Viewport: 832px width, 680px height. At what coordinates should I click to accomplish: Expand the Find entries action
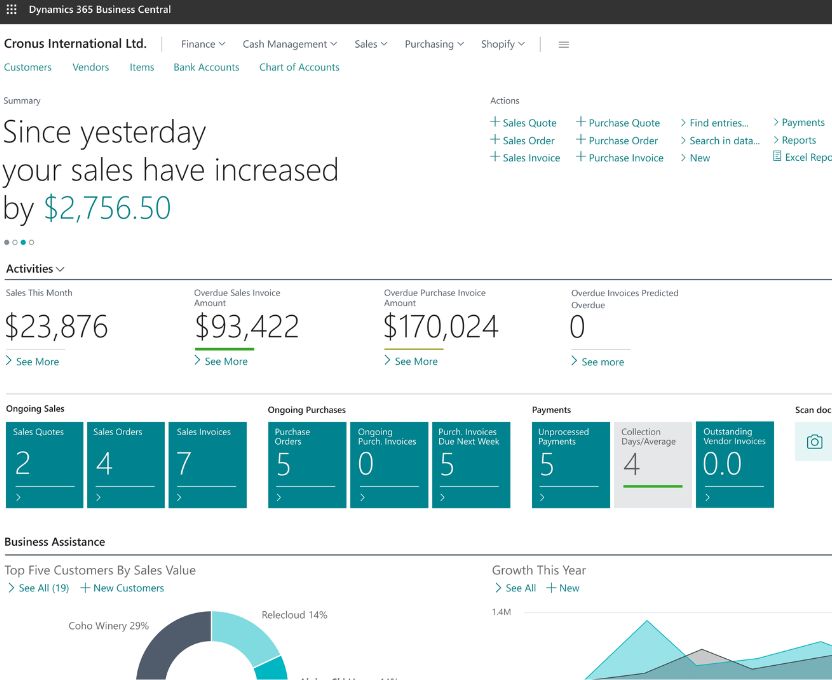[714, 123]
